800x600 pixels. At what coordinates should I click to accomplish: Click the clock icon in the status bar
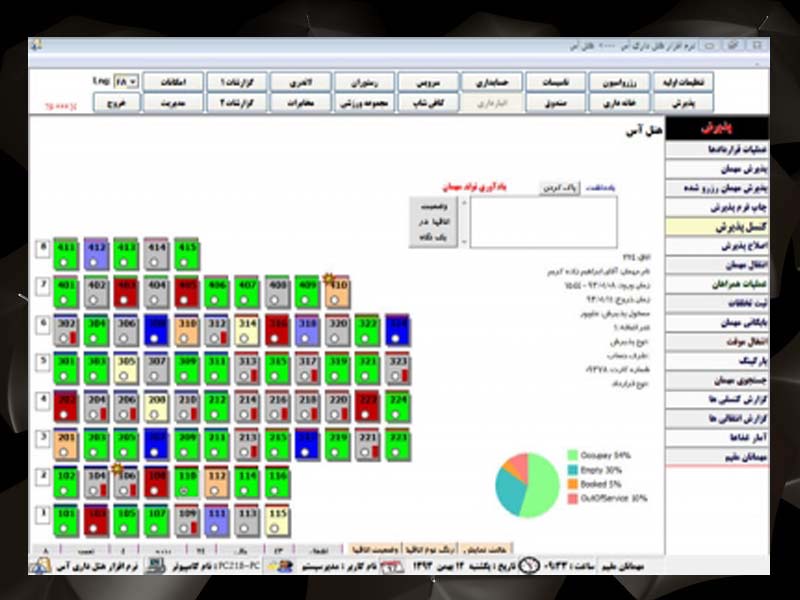pyautogui.click(x=529, y=566)
